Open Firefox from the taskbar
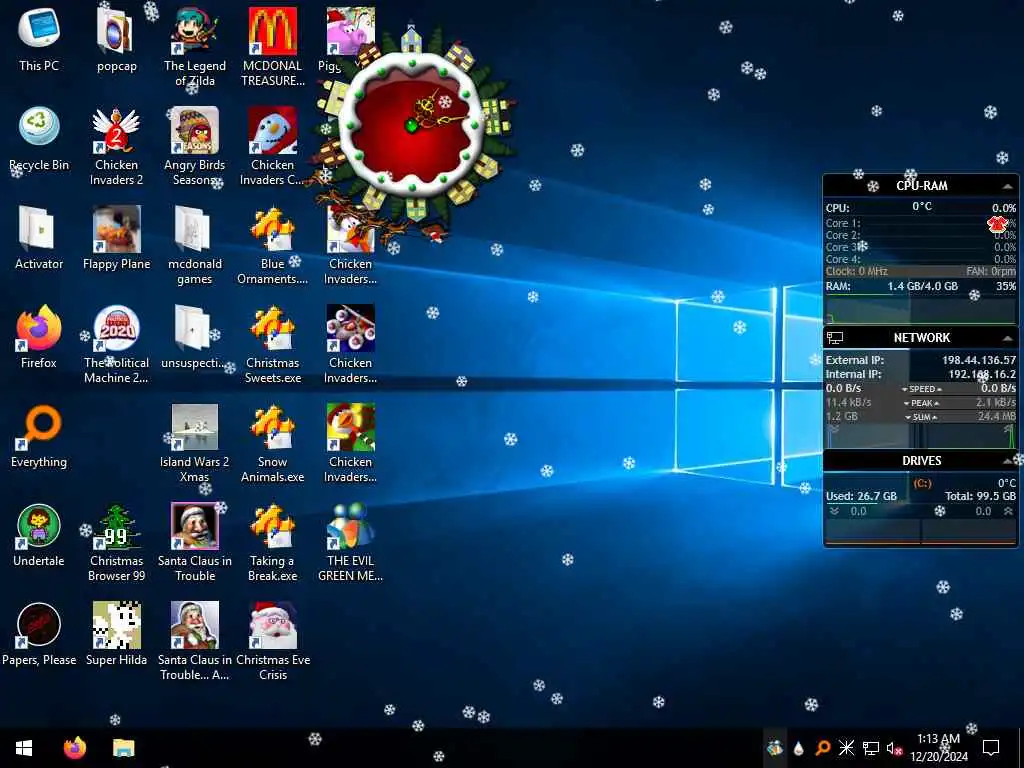The height and width of the screenshot is (768, 1024). 74,748
